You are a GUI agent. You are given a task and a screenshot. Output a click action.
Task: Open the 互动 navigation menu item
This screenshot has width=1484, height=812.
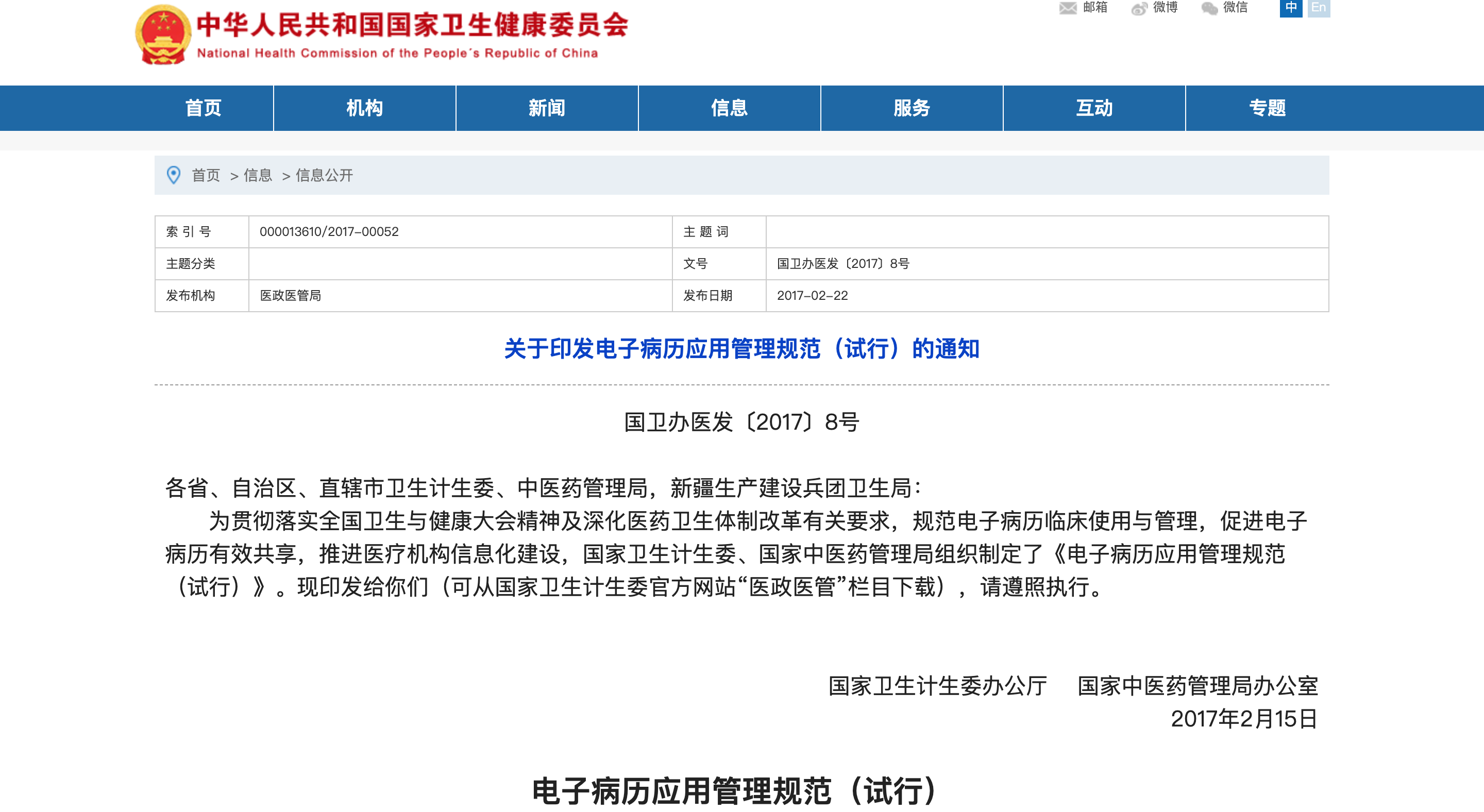[1094, 108]
